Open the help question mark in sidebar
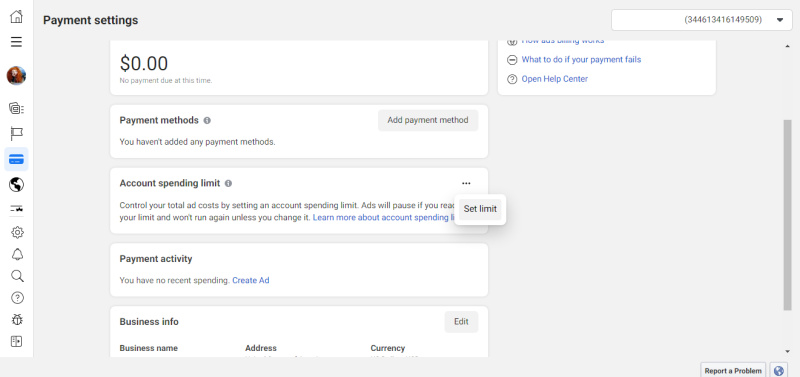 pos(17,298)
